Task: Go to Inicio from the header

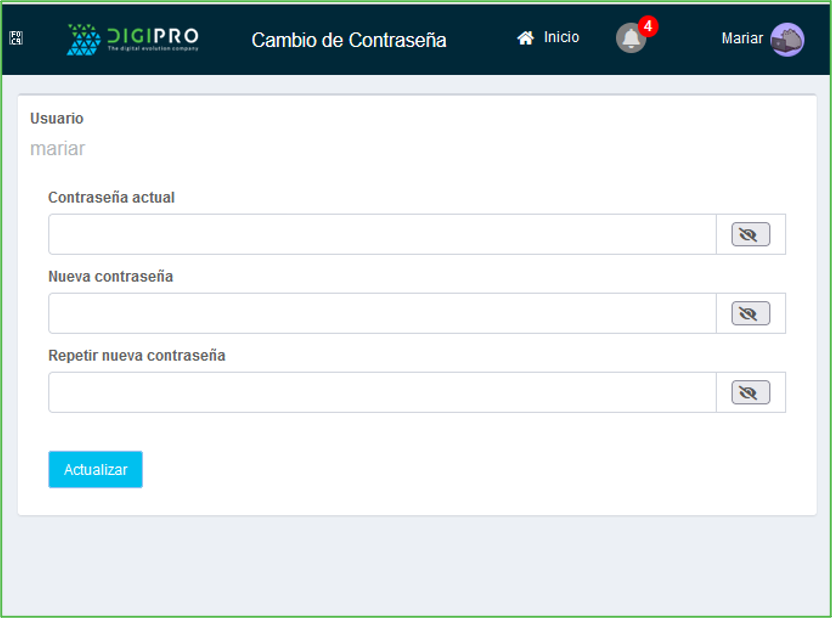Action: (561, 37)
